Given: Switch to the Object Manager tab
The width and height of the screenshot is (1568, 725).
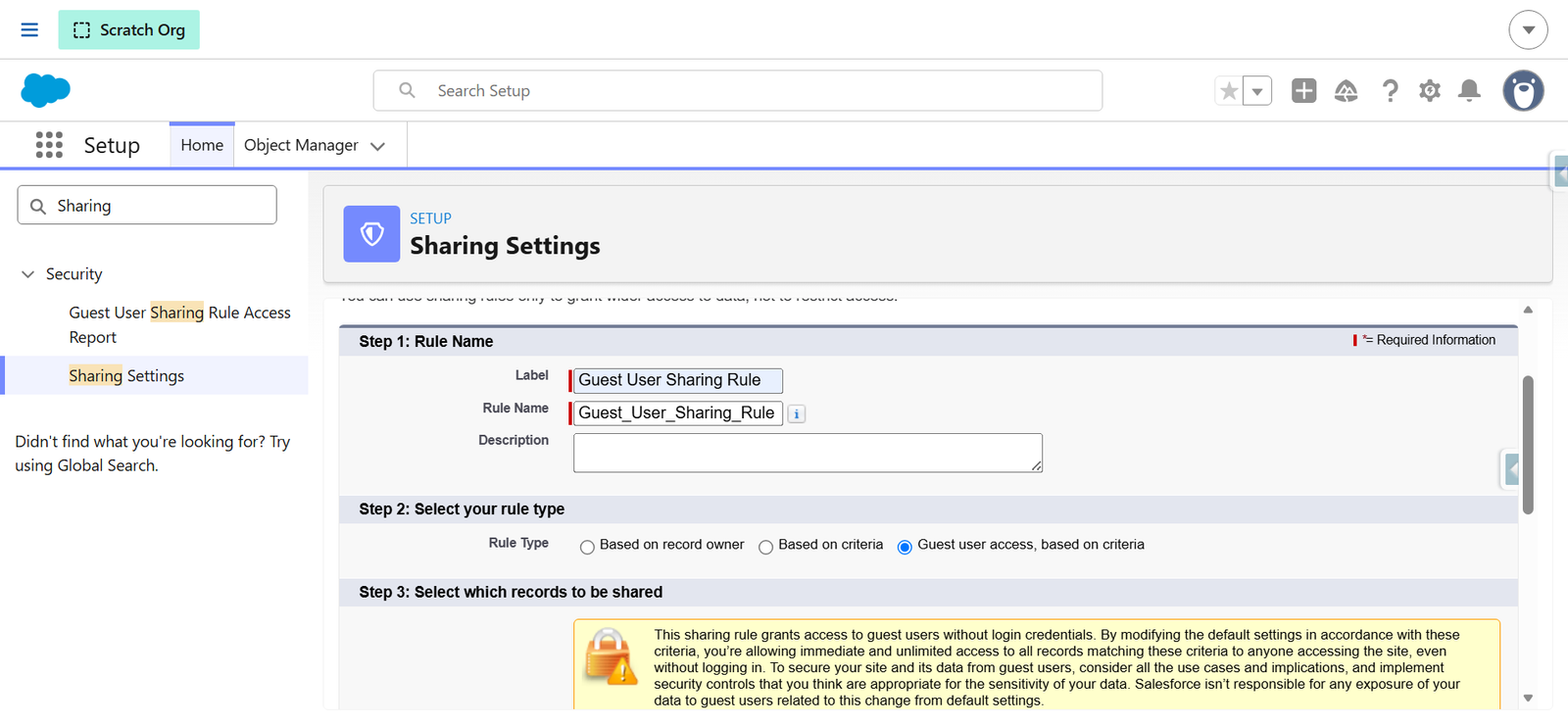Looking at the screenshot, I should (301, 145).
